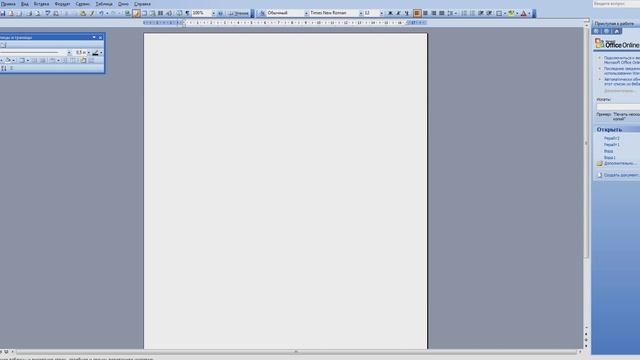Click the task pane Home icon

[x=616, y=31]
